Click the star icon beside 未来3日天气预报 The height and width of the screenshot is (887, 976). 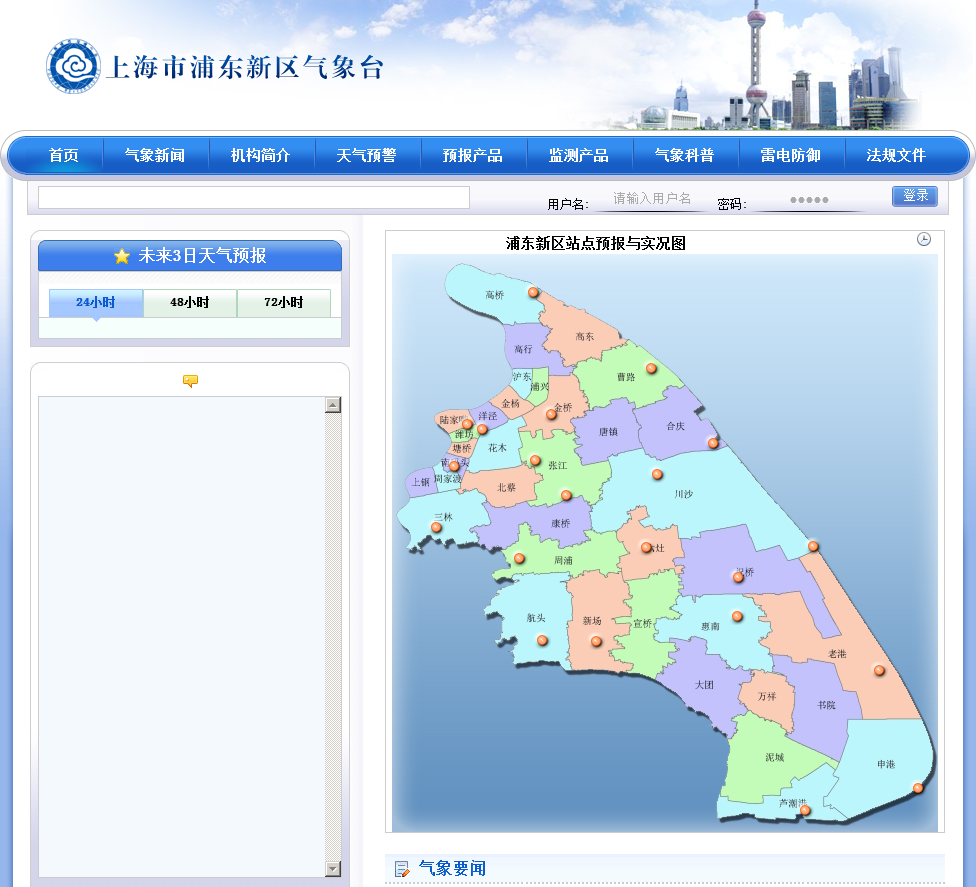(x=122, y=256)
